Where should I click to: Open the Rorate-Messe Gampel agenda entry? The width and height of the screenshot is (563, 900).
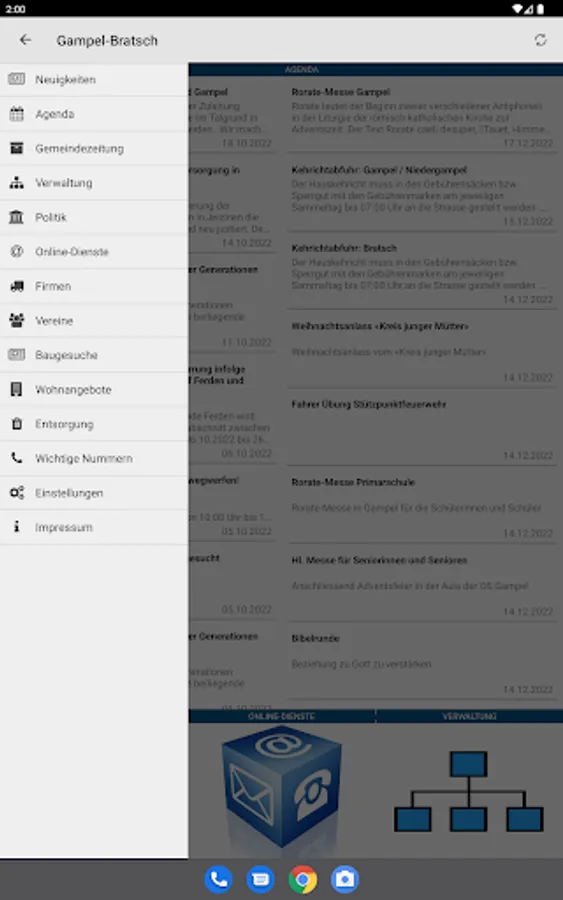[422, 117]
